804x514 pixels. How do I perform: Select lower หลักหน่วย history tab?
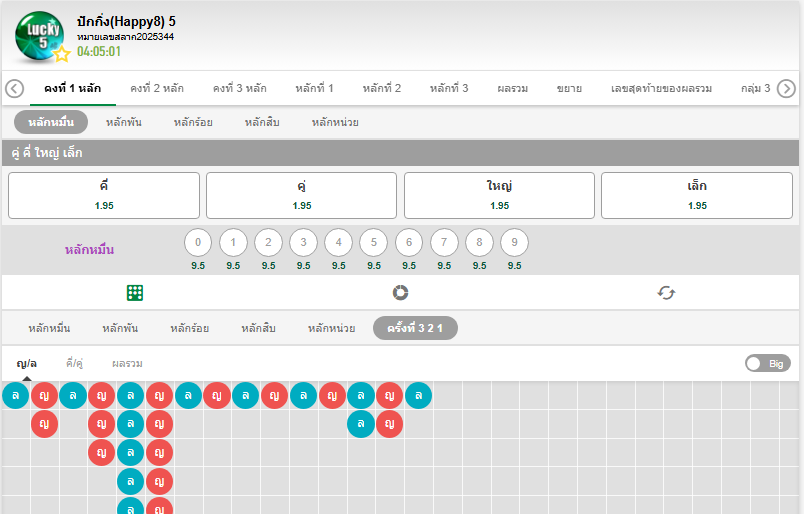click(x=331, y=328)
